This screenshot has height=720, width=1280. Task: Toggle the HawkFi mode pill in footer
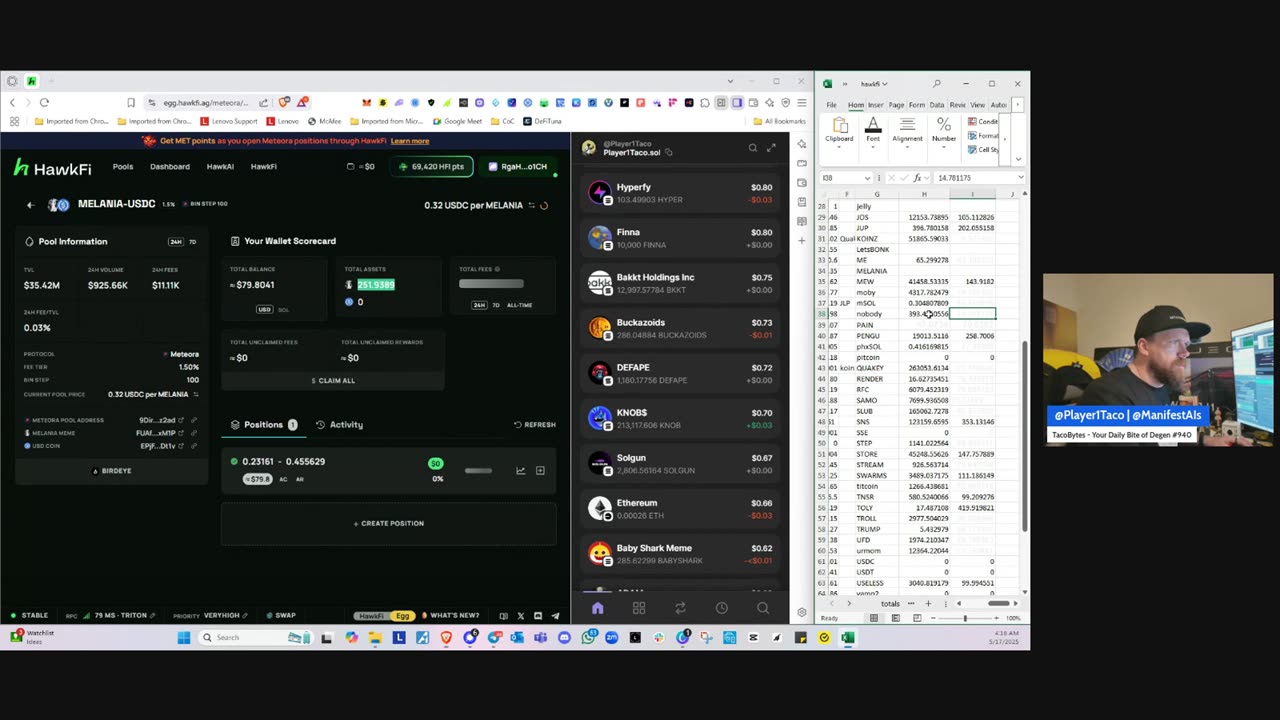[371, 616]
